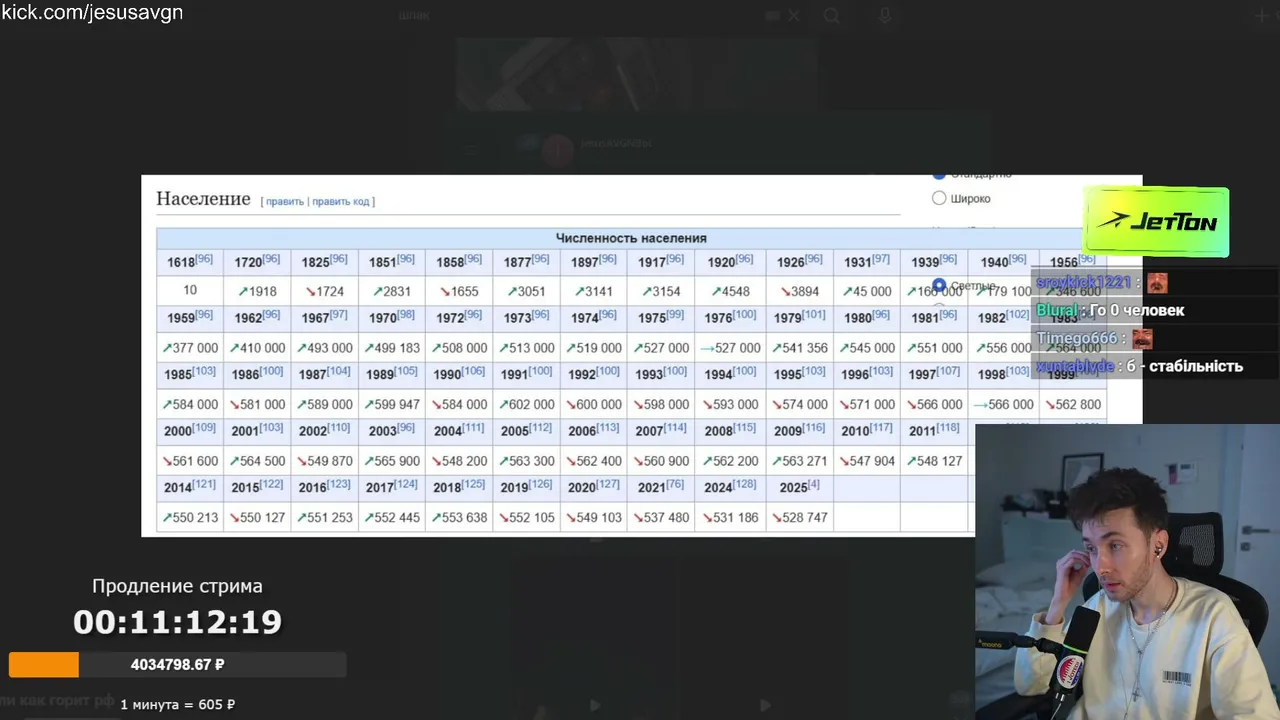Image resolution: width=1280 pixels, height=720 pixels.
Task: Click the orange donation progress bar
Action: [x=177, y=665]
